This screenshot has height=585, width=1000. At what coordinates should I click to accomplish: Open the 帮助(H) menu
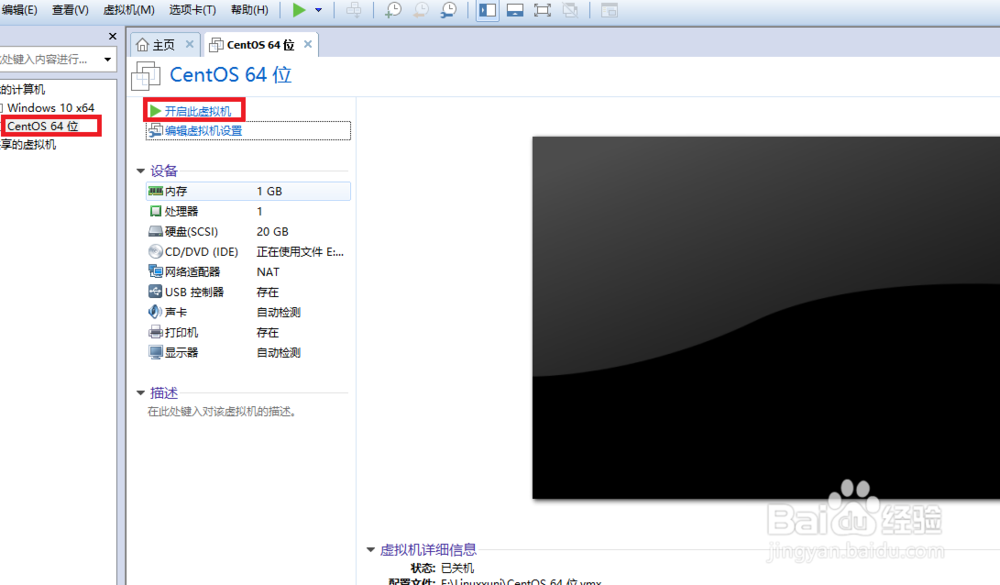click(249, 10)
